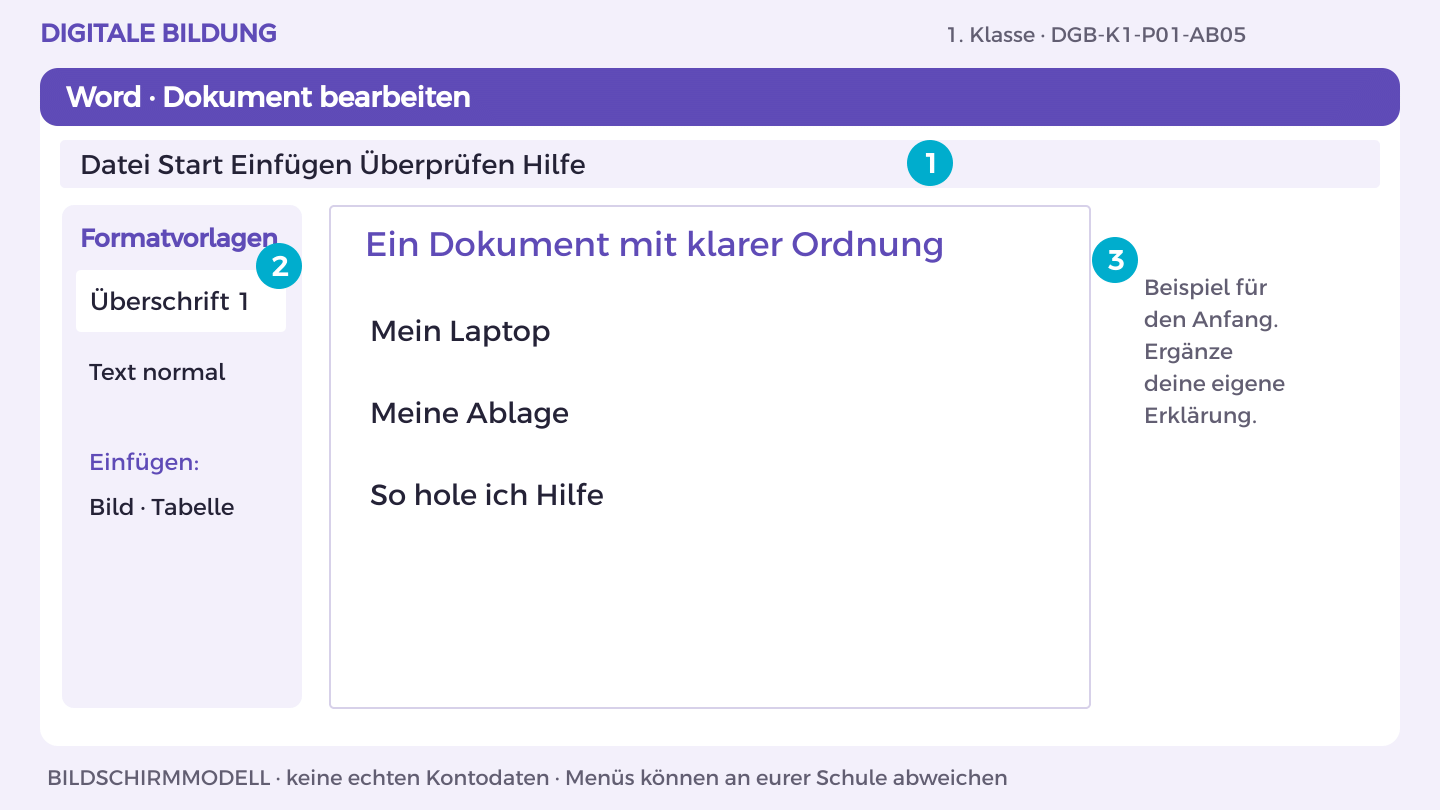Click the footer text starting with 'BILDSCHIRMMODELL'
Image resolution: width=1440 pixels, height=810 pixels.
[x=527, y=777]
